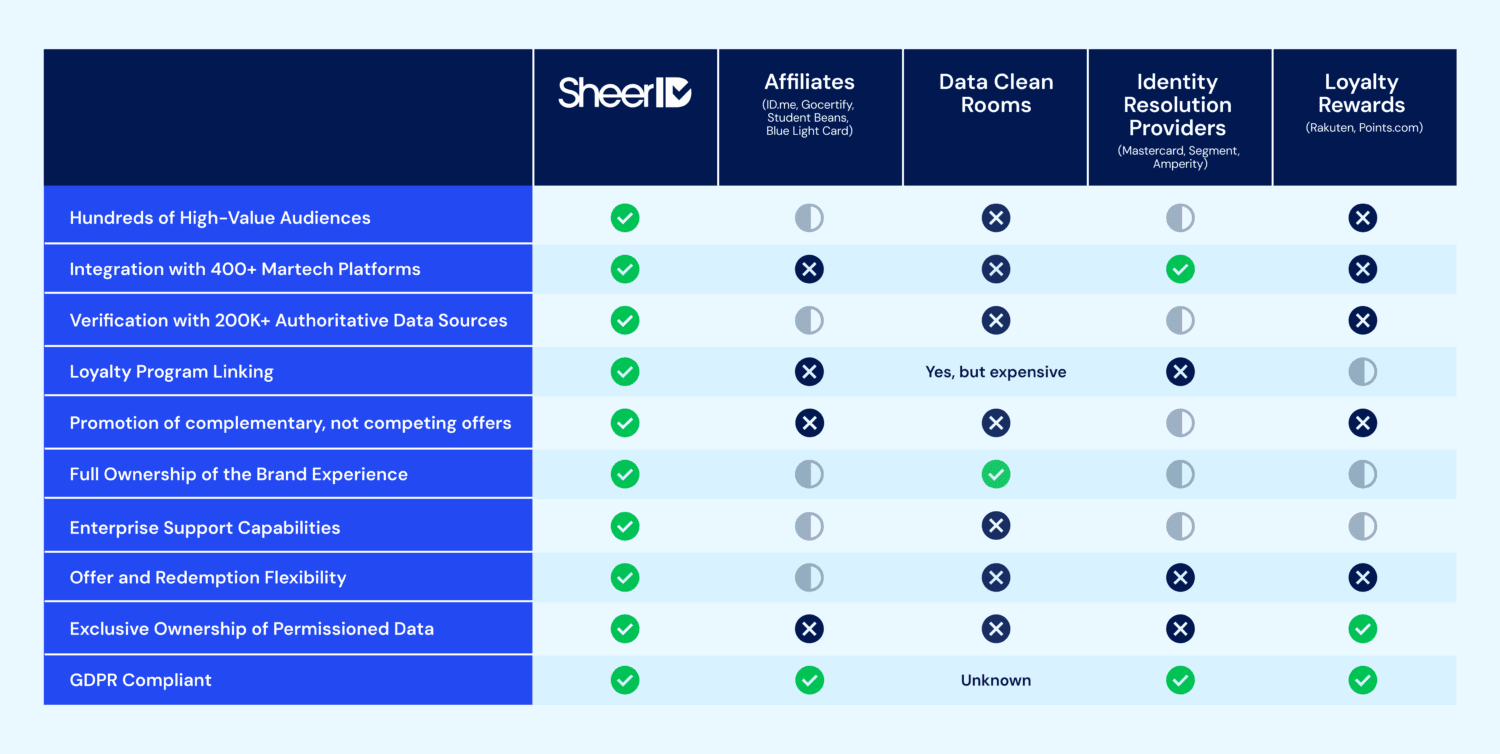The image size is (1500, 754).
Task: Select the X under Loyalty Rewards for Offer and Redemption Flexibility
Action: click(x=1362, y=577)
